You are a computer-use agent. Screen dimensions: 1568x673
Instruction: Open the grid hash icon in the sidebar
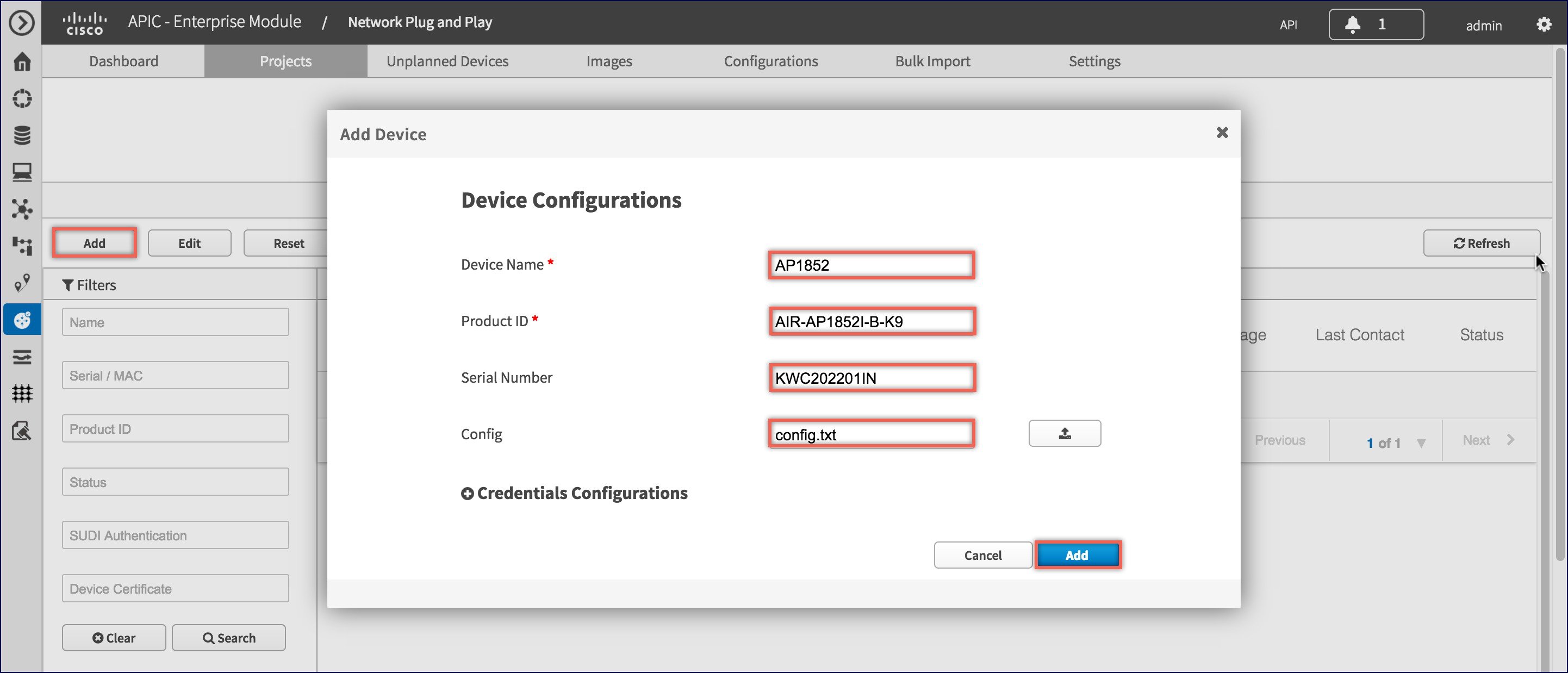pos(22,393)
